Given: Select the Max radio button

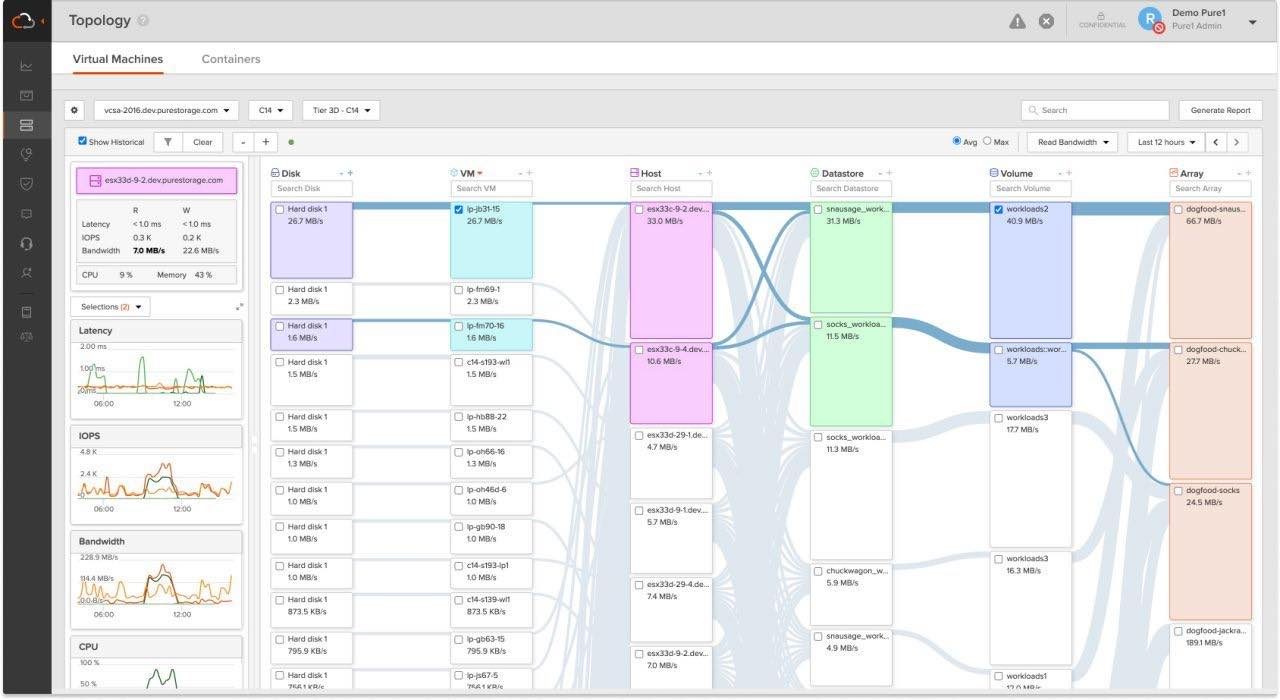Looking at the screenshot, I should pos(987,142).
